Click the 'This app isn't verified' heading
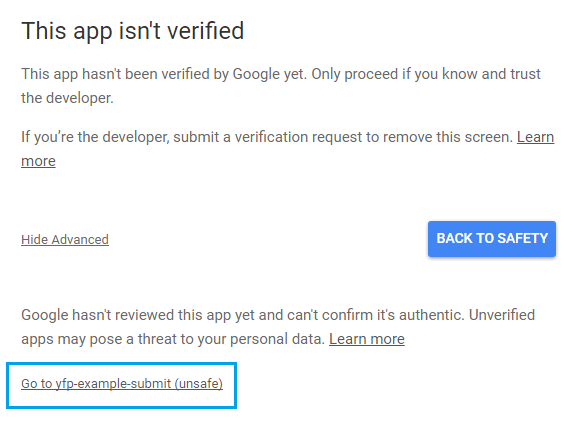575x423 pixels. tap(133, 30)
